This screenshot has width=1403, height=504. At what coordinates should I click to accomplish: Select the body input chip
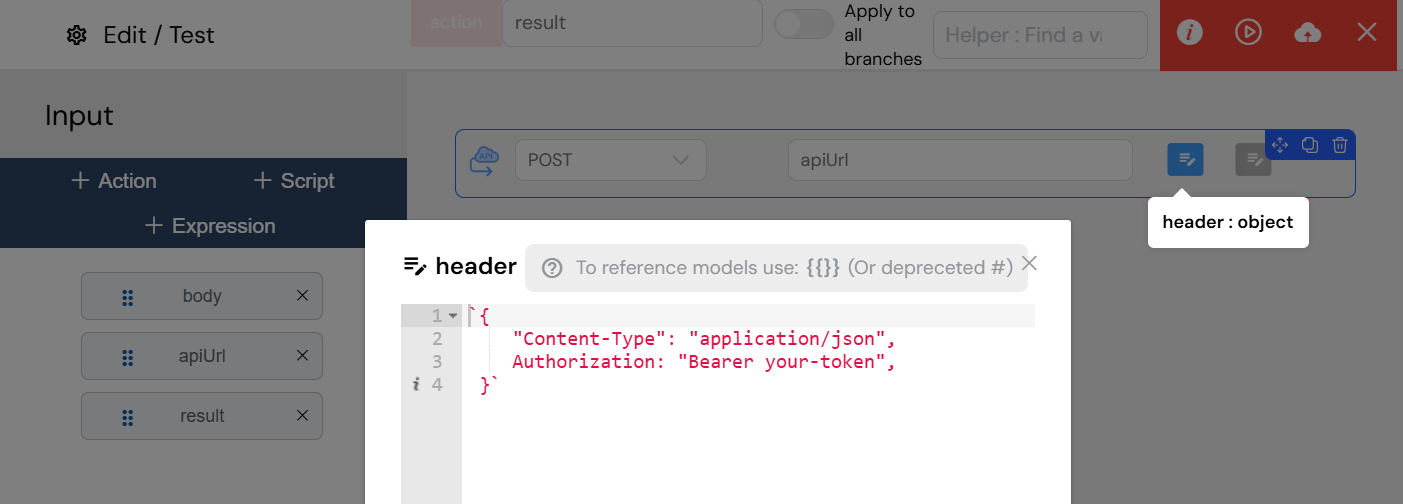point(202,296)
